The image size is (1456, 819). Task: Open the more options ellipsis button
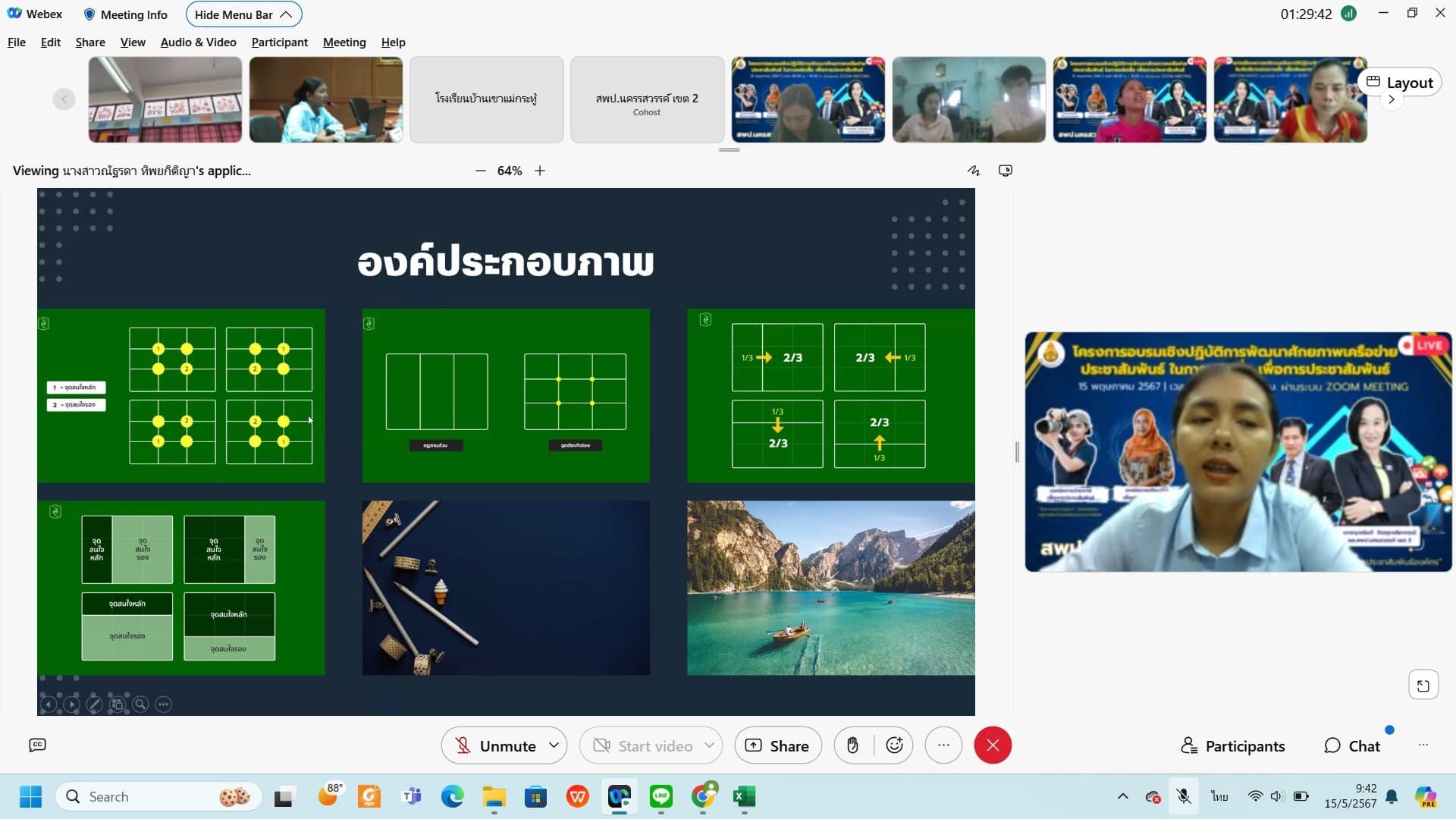(x=943, y=745)
